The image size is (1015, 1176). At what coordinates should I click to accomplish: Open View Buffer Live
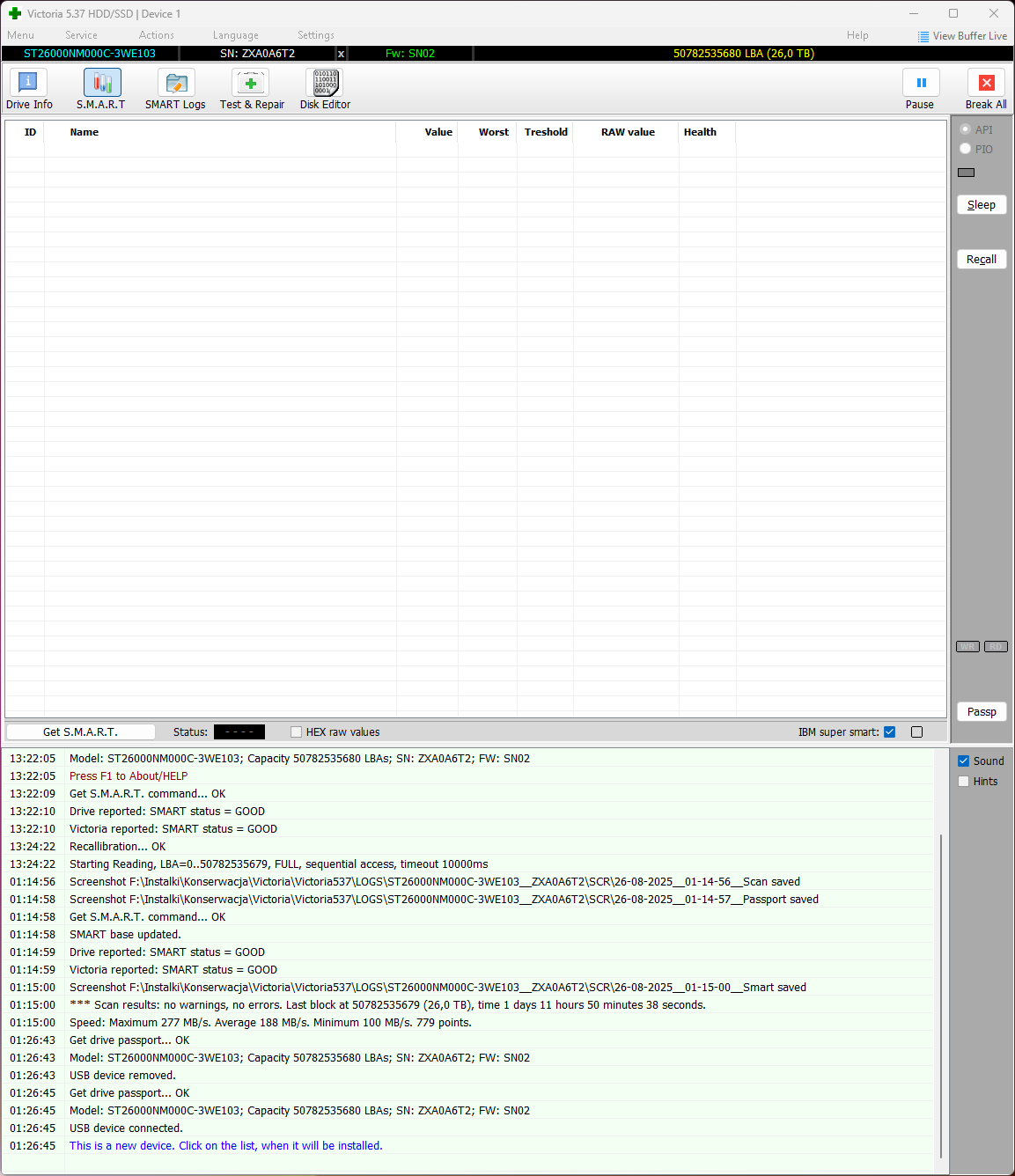coord(962,36)
